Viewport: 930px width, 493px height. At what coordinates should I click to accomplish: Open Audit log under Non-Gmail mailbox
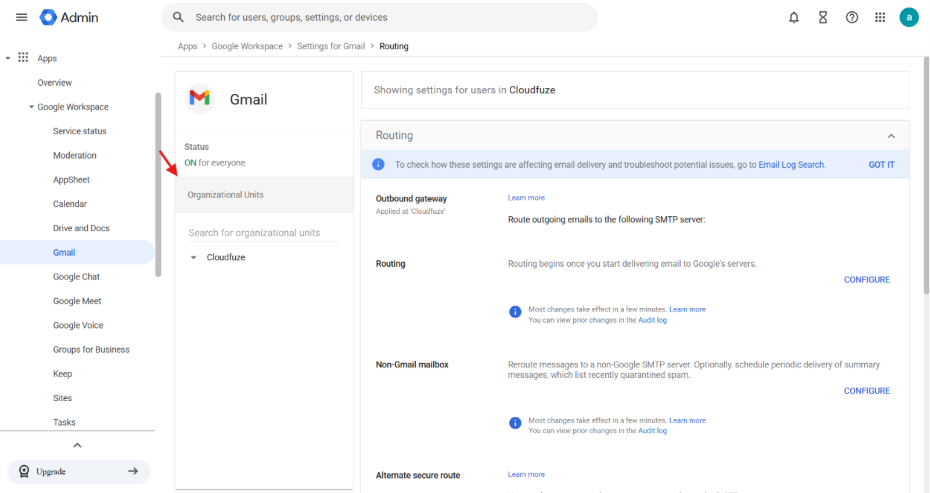pyautogui.click(x=652, y=431)
